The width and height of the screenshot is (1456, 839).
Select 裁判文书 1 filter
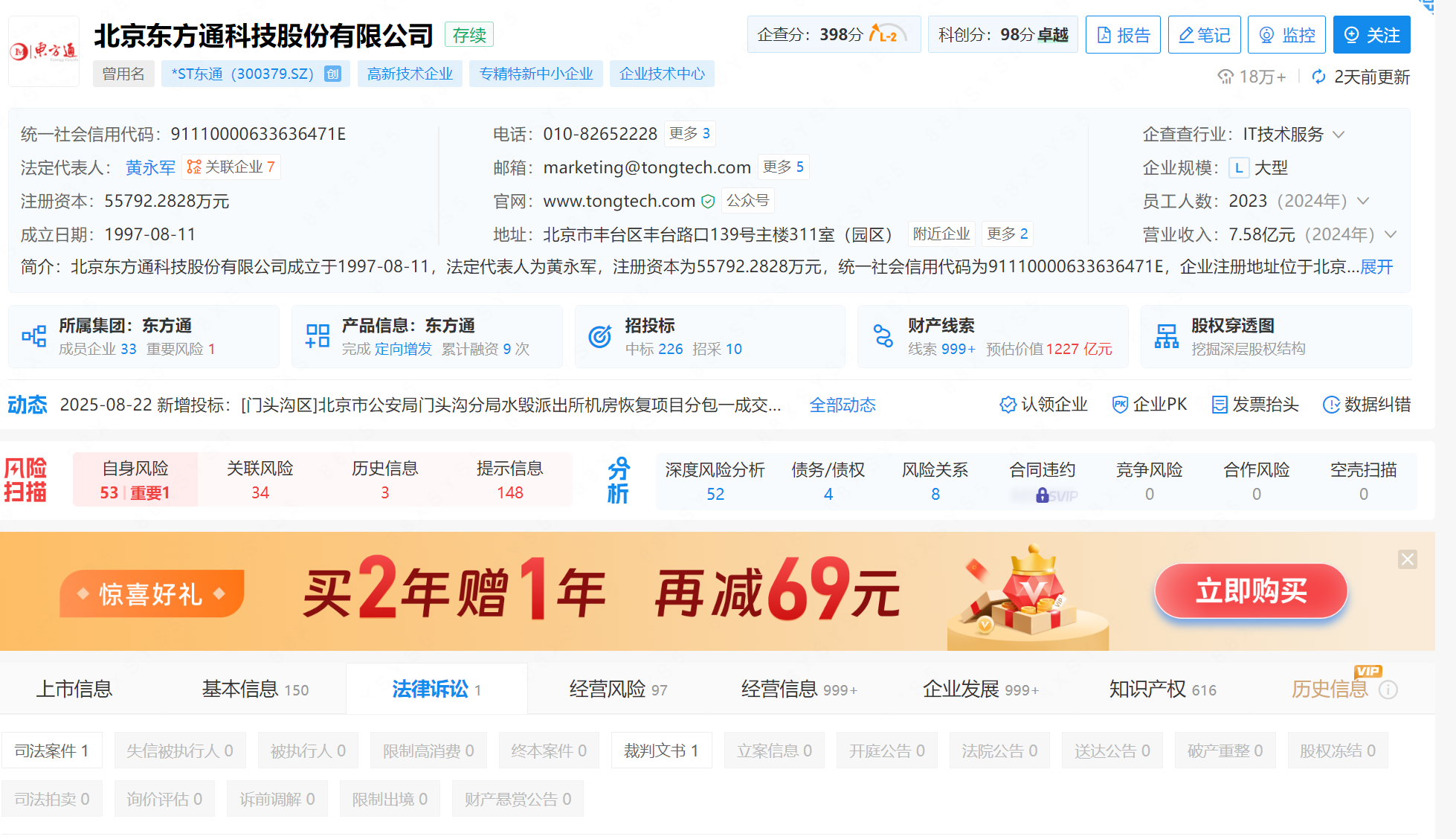click(661, 750)
